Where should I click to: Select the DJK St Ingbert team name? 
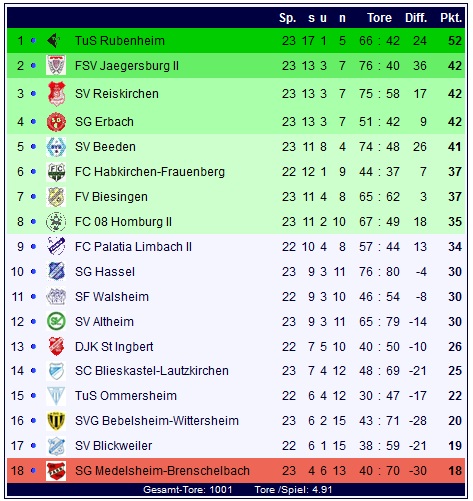pos(114,347)
